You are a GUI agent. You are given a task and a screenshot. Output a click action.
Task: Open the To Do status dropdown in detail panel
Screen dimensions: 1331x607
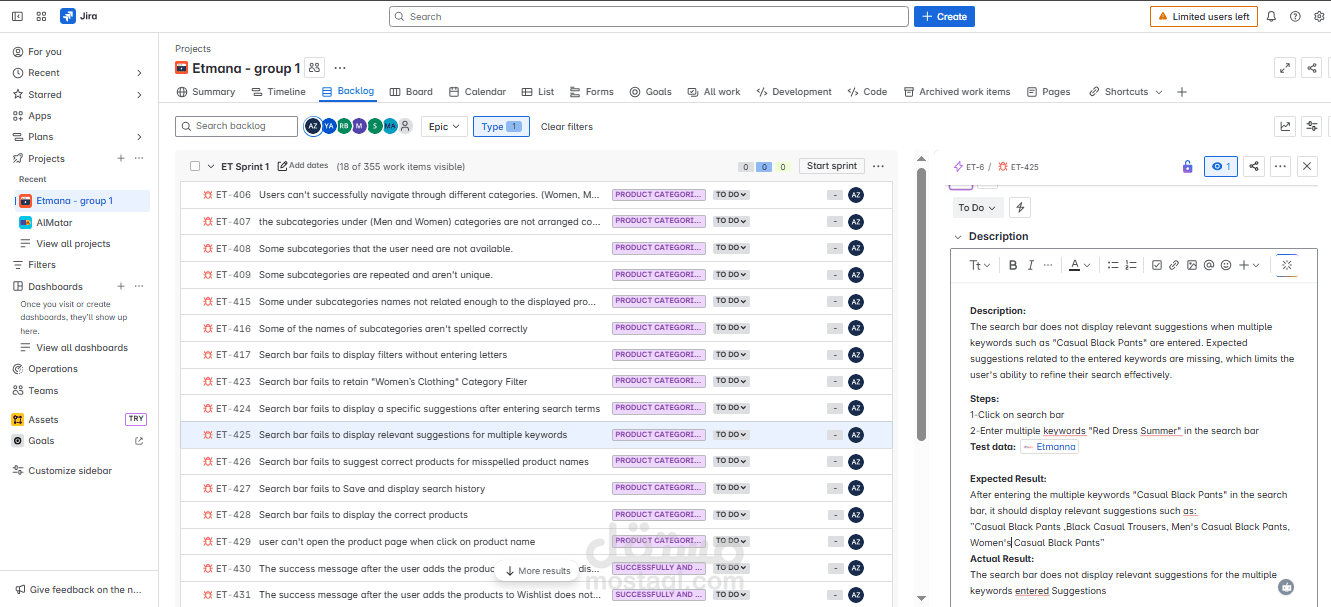tap(977, 207)
